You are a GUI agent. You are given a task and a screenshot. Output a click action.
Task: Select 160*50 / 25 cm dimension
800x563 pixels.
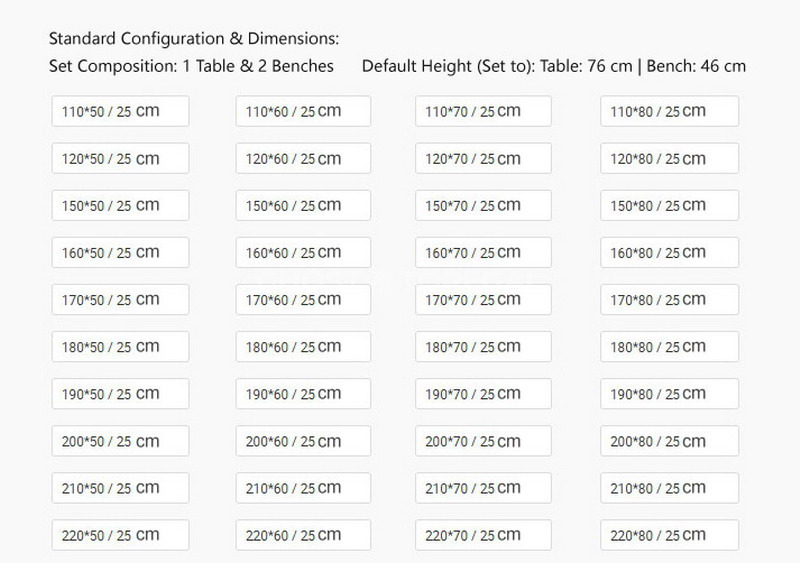(x=120, y=252)
